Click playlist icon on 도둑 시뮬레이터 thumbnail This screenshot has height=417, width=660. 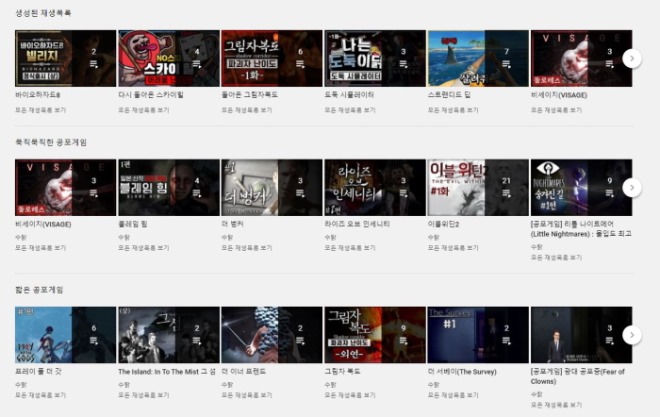point(403,64)
